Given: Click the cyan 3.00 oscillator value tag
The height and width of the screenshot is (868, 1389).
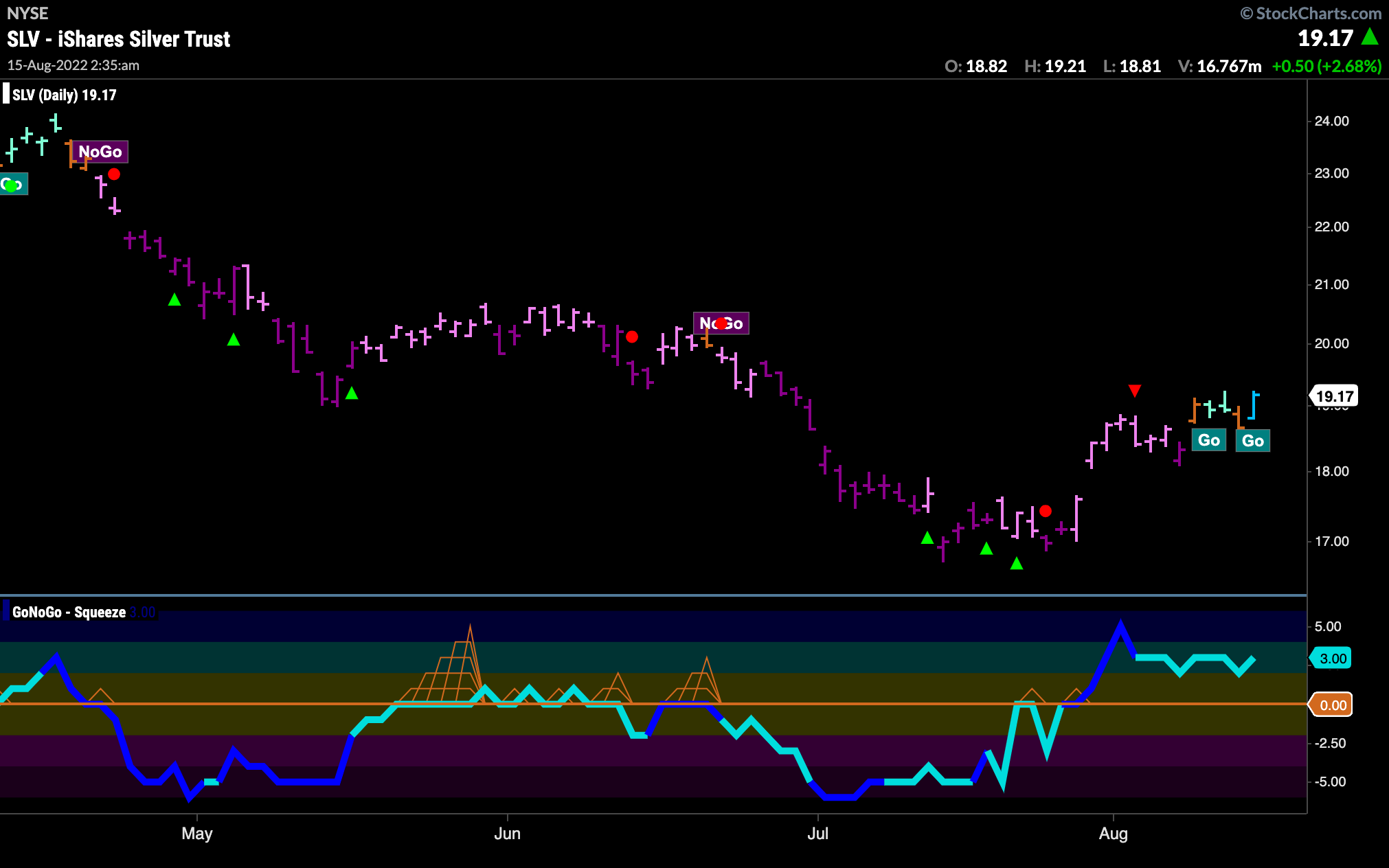Looking at the screenshot, I should (1333, 659).
